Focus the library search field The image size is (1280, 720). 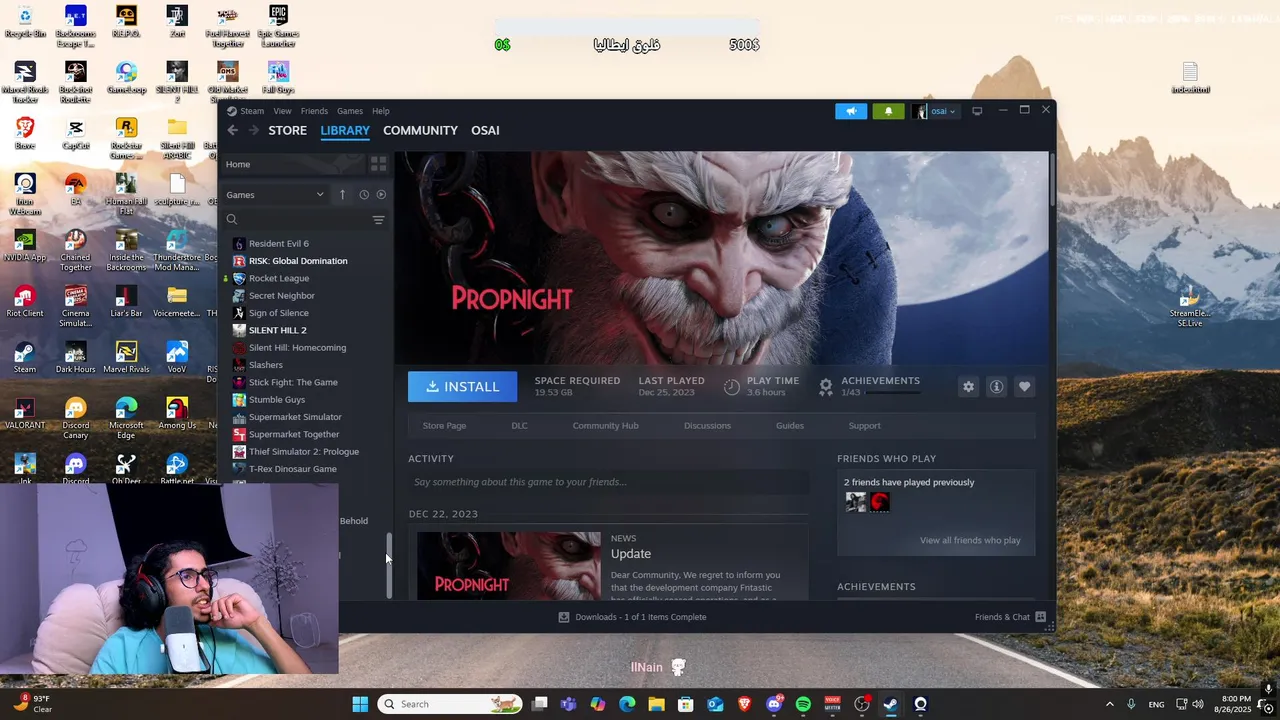[298, 219]
